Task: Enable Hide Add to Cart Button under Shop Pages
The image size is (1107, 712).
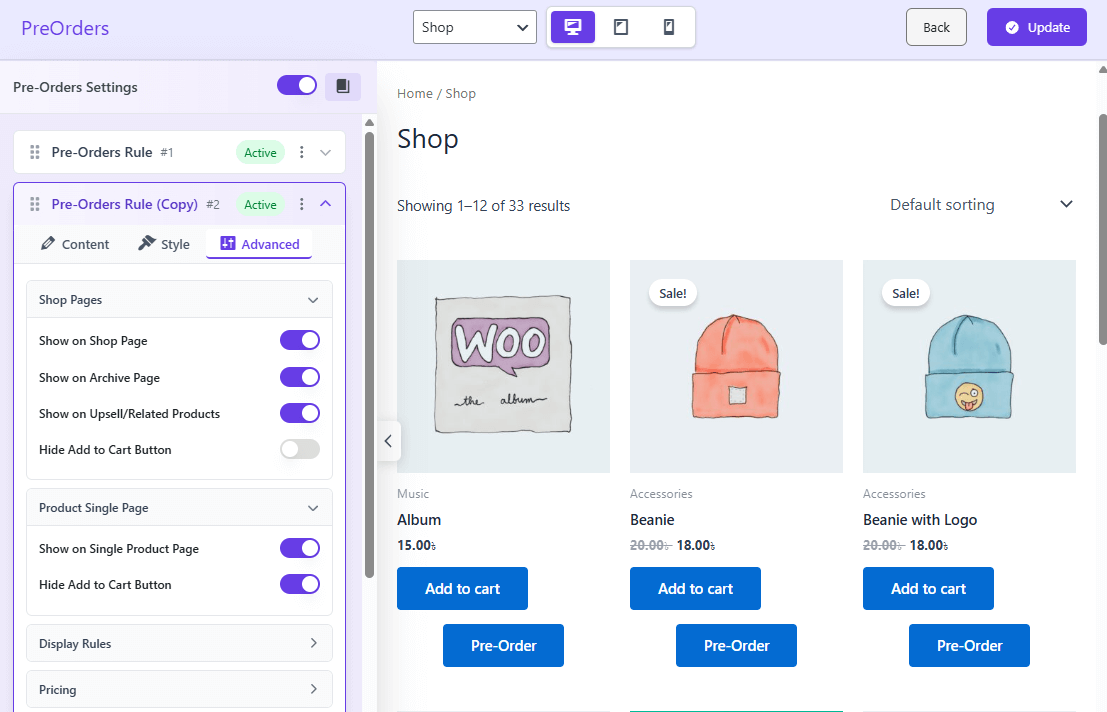Action: (x=300, y=449)
